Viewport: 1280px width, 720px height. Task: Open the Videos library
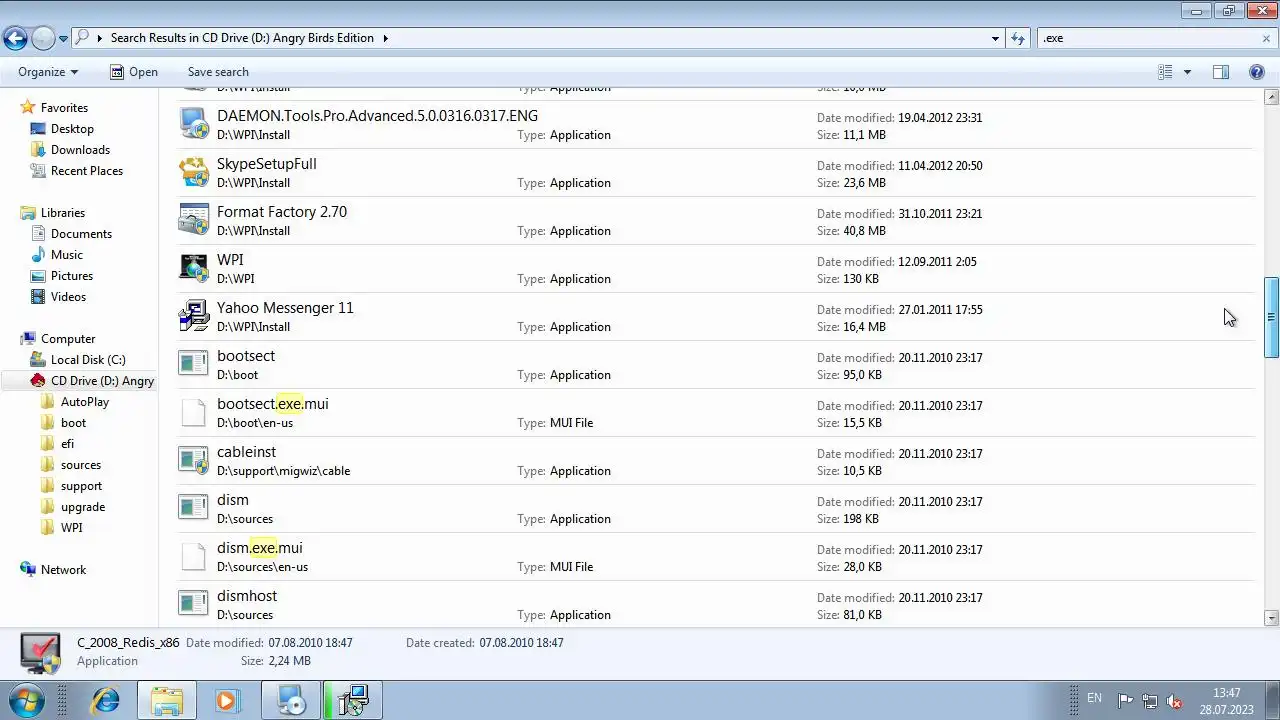pos(68,297)
